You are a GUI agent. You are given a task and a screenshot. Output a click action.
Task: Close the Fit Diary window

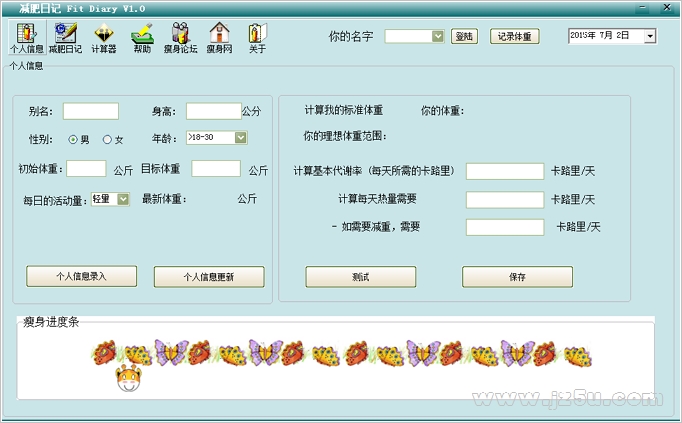(667, 8)
